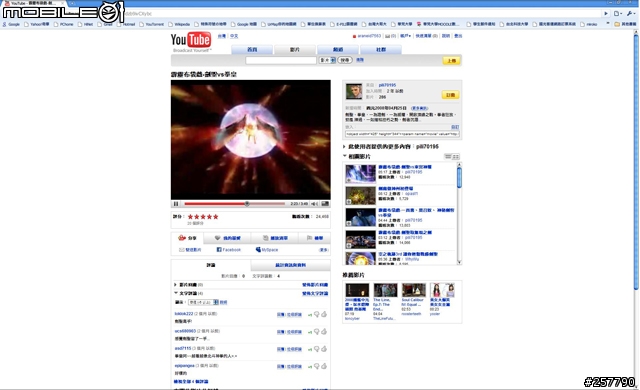Select the 分享 share tab
The width and height of the screenshot is (640, 390).
tap(187, 238)
